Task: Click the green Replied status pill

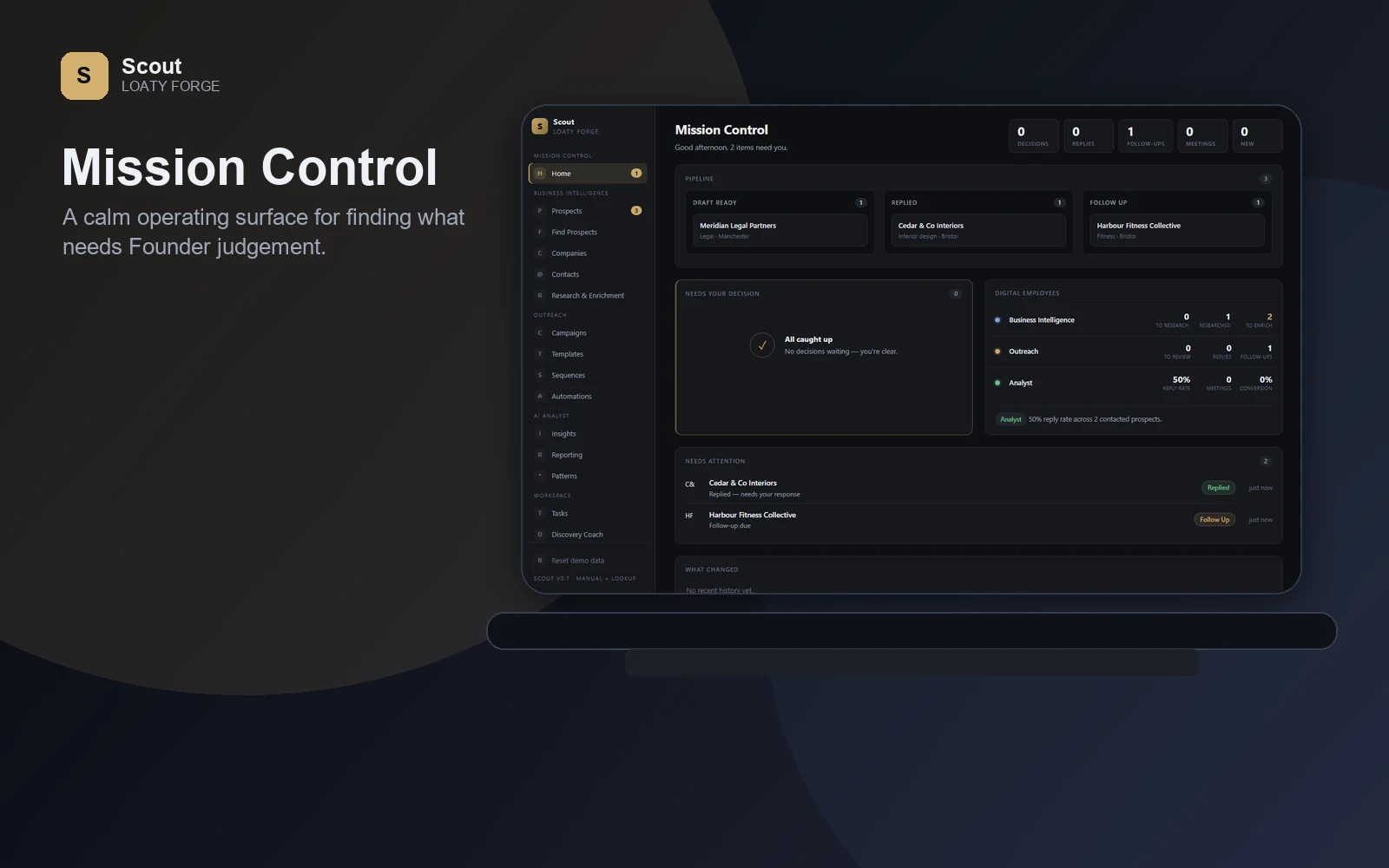Action: click(x=1218, y=488)
